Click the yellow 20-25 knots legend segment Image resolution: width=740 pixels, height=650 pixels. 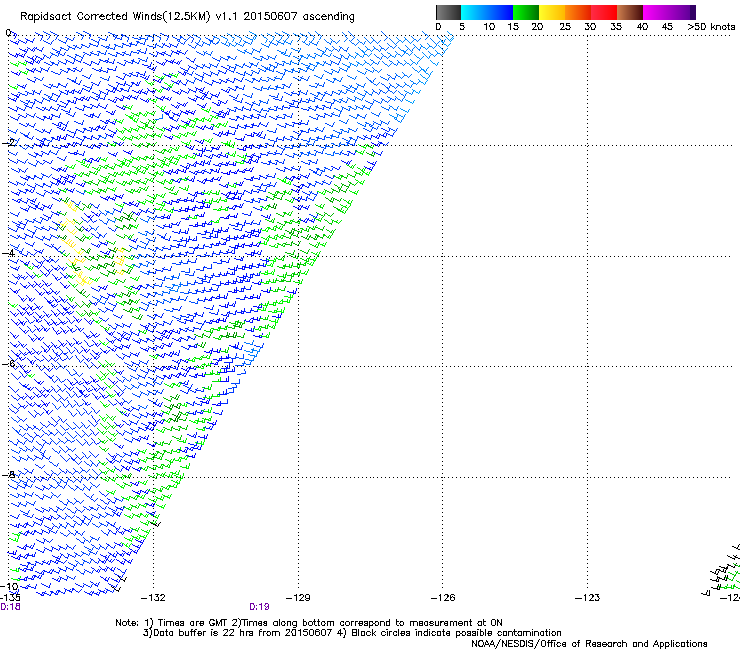pyautogui.click(x=552, y=12)
